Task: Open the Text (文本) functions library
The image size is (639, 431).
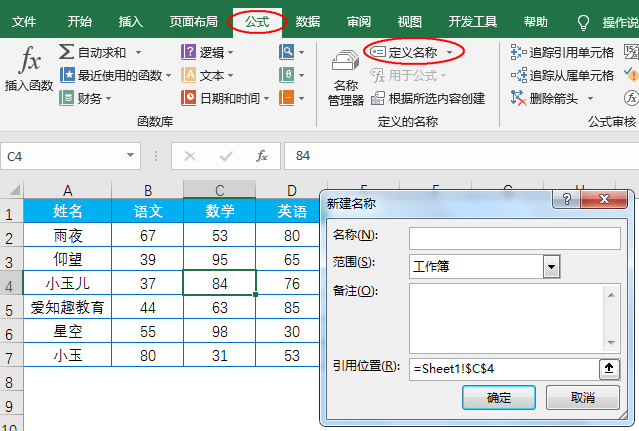Action: (207, 75)
